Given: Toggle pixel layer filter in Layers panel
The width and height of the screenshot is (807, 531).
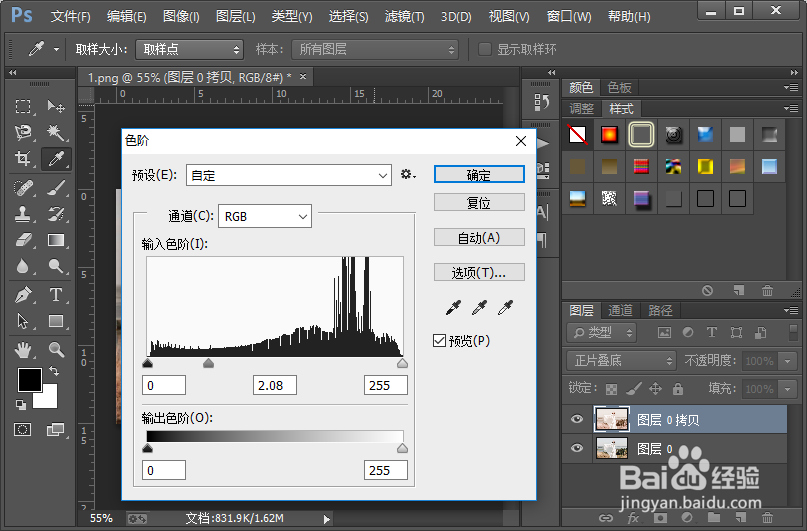Looking at the screenshot, I should (x=664, y=333).
